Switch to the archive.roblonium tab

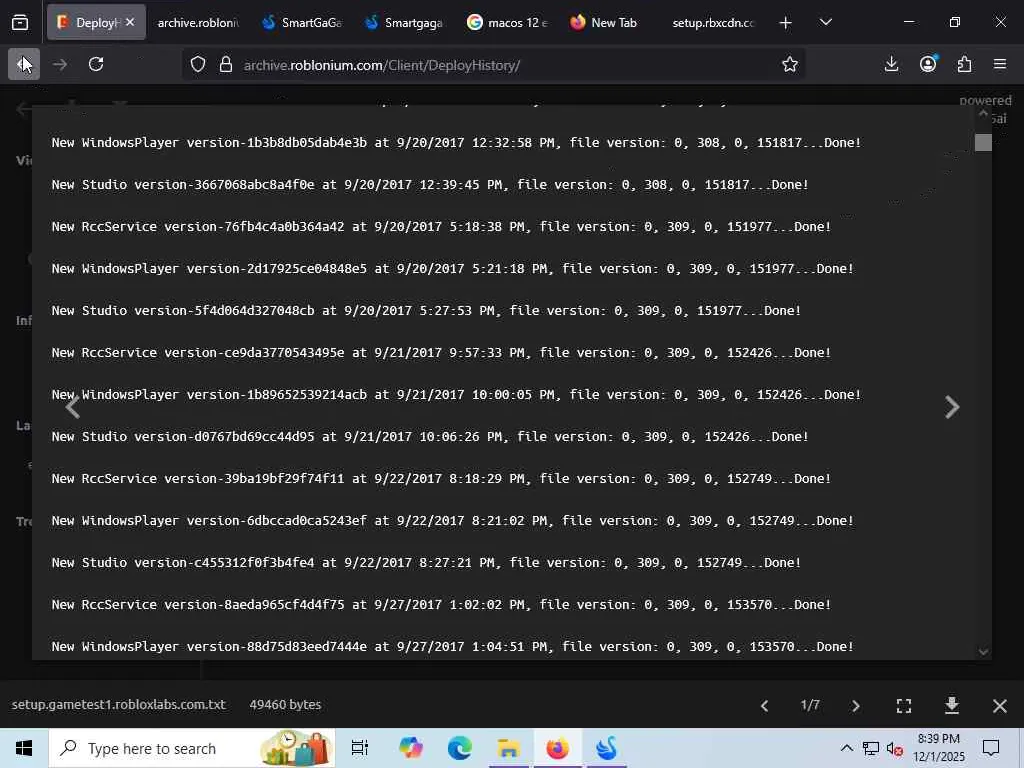tap(198, 23)
